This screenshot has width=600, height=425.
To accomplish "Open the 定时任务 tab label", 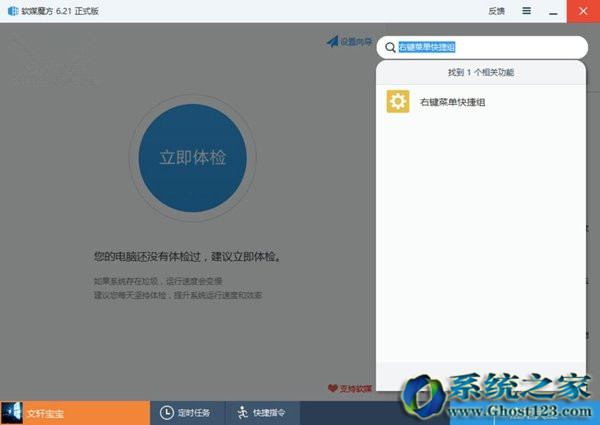I will tap(194, 413).
